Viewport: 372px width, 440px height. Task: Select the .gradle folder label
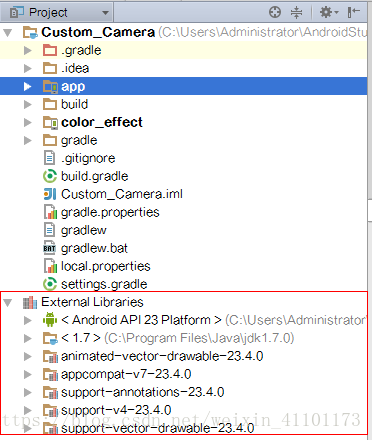tap(81, 51)
